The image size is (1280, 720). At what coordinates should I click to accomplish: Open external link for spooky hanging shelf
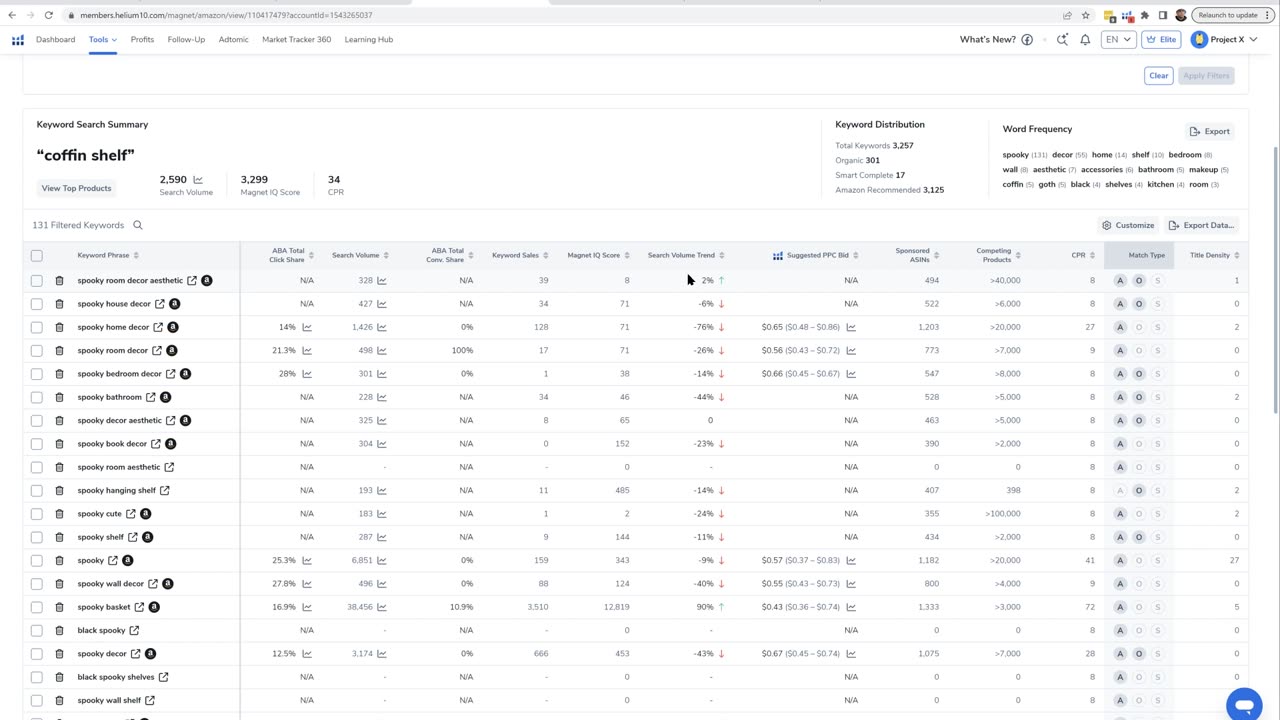pos(165,491)
